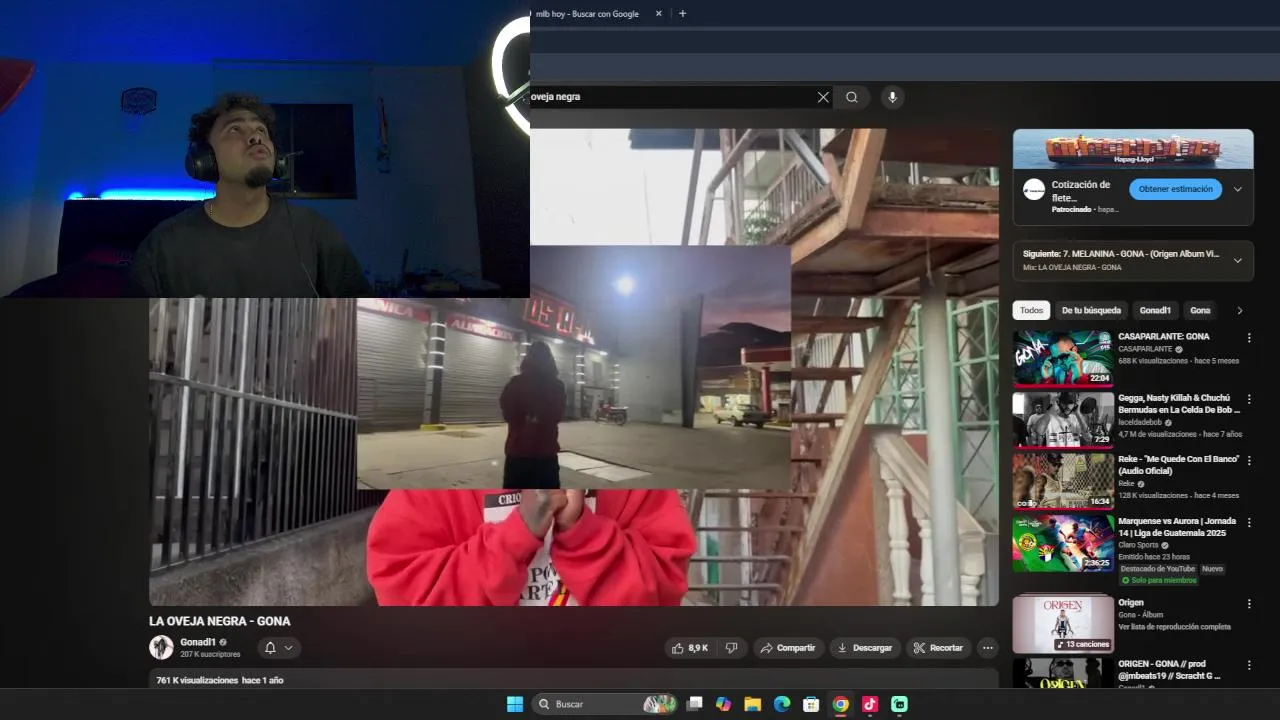
Task: Open Reke Me Quede Con El Banco title
Action: coord(1178,465)
